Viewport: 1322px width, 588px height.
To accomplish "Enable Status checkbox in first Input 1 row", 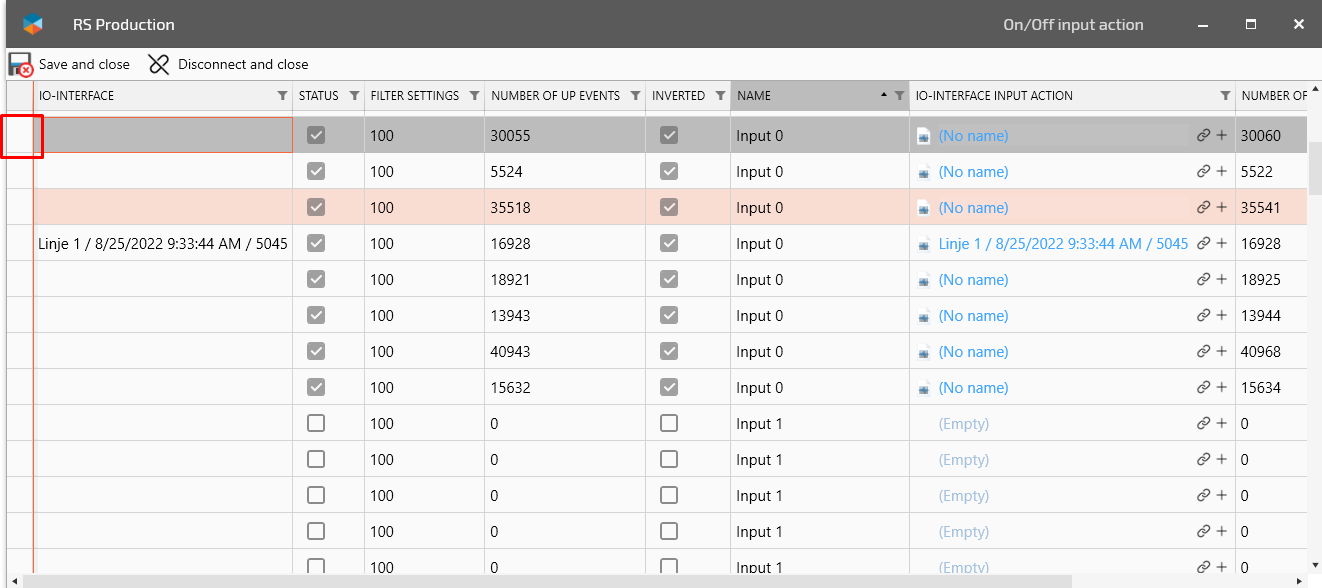I will pyautogui.click(x=316, y=424).
